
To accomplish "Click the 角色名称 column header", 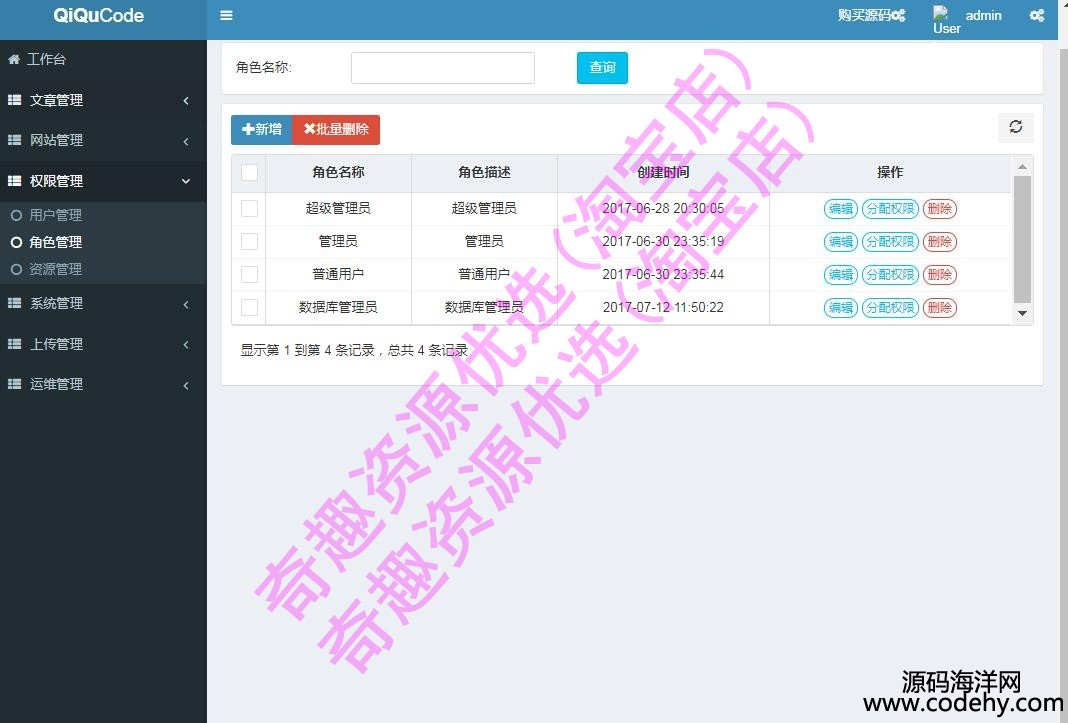I will (x=339, y=172).
